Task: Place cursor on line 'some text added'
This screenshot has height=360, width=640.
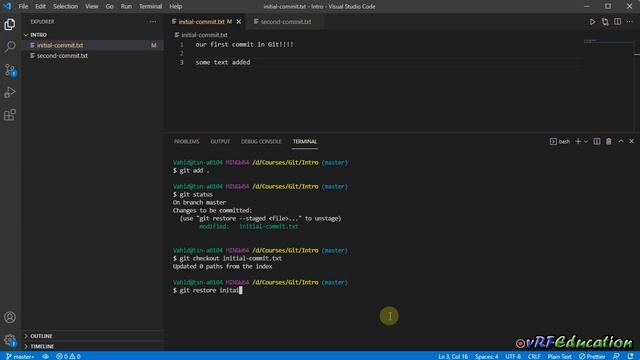Action: click(222, 62)
